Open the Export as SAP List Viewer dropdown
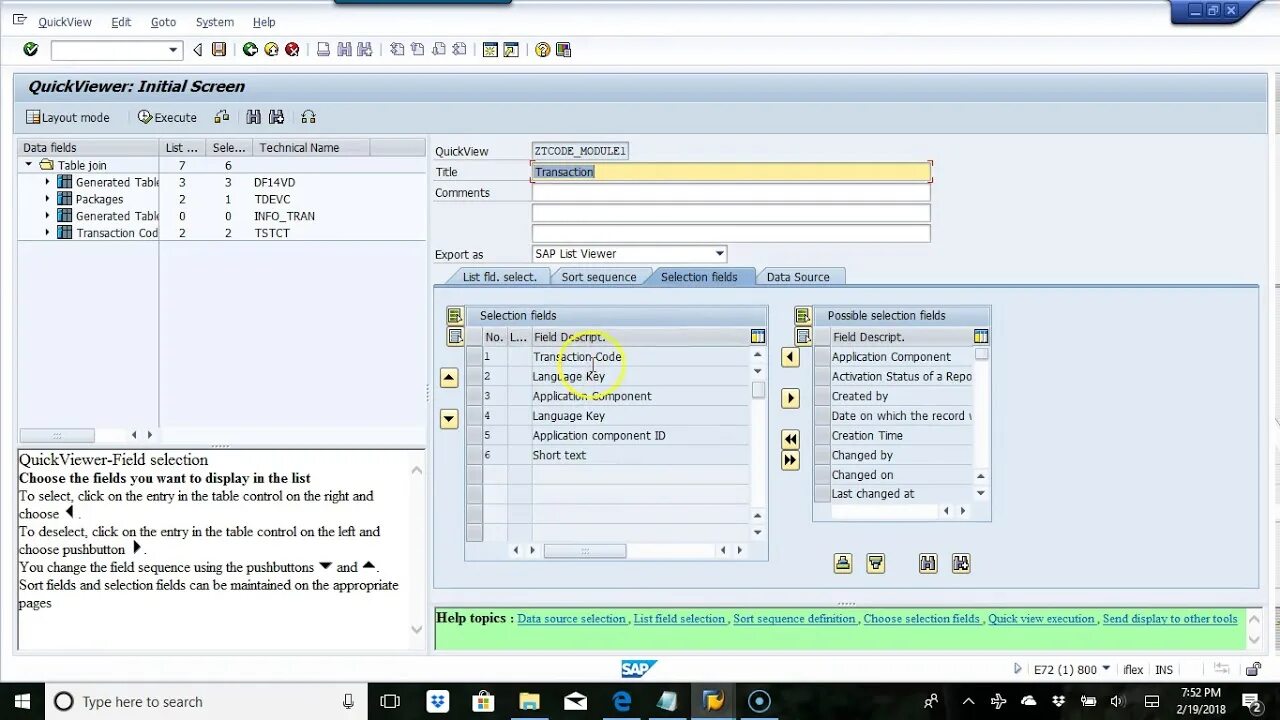Screen dimensions: 1280x720 pos(719,254)
